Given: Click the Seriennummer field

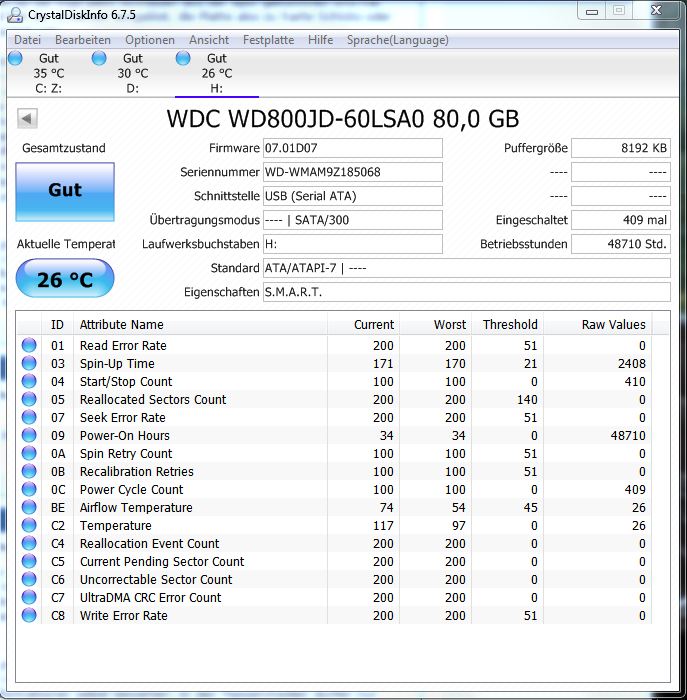Looking at the screenshot, I should [x=353, y=172].
